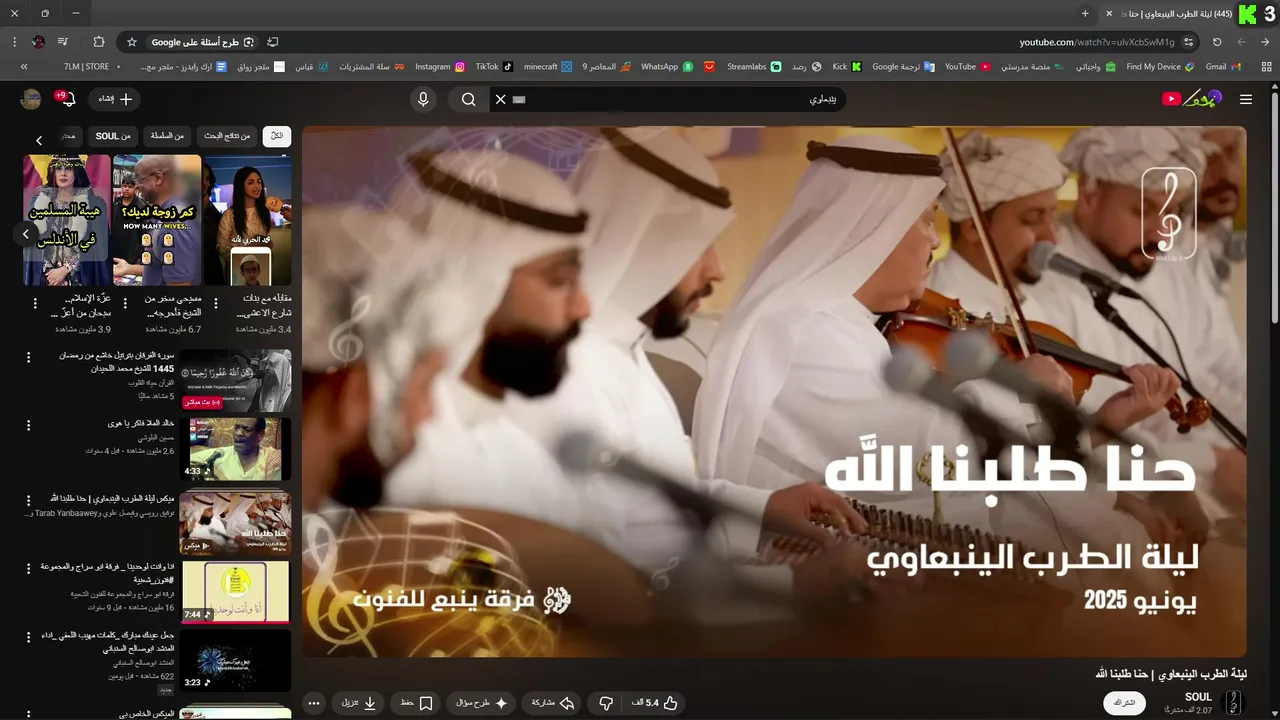Reload the page using the browser refresh icon

tap(1217, 42)
